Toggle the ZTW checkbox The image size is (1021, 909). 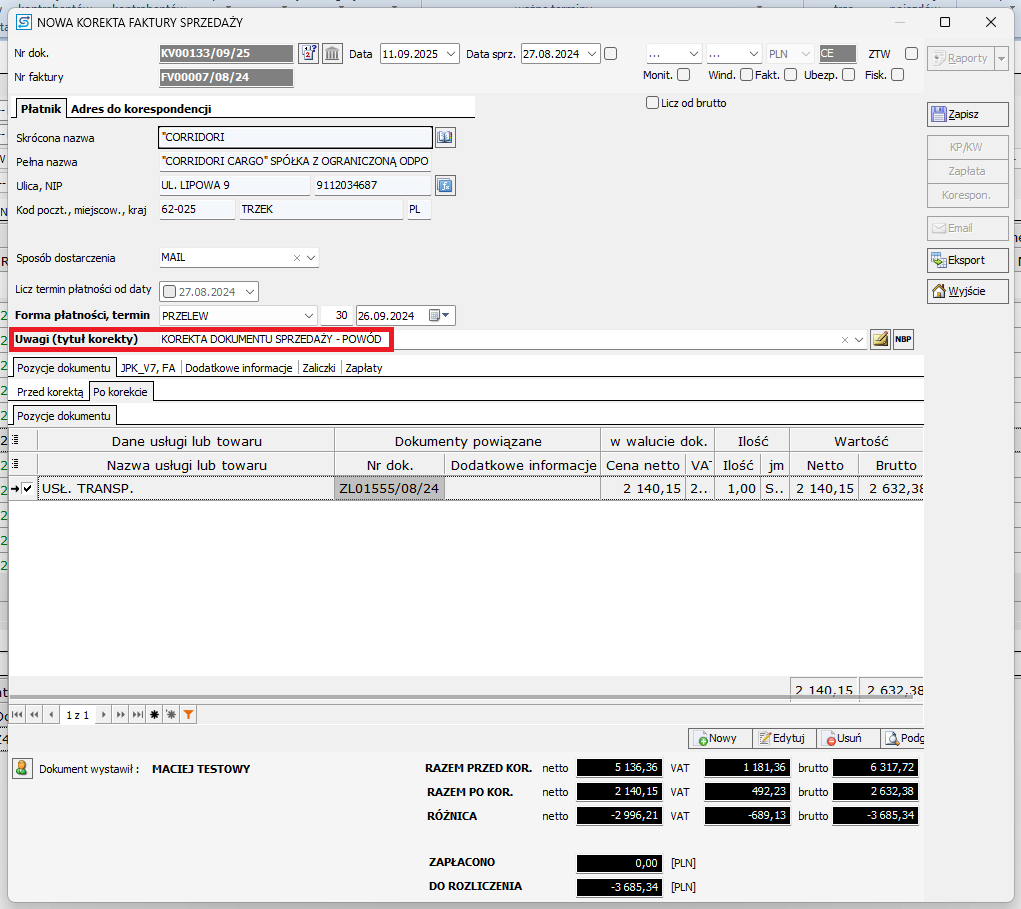click(x=911, y=54)
